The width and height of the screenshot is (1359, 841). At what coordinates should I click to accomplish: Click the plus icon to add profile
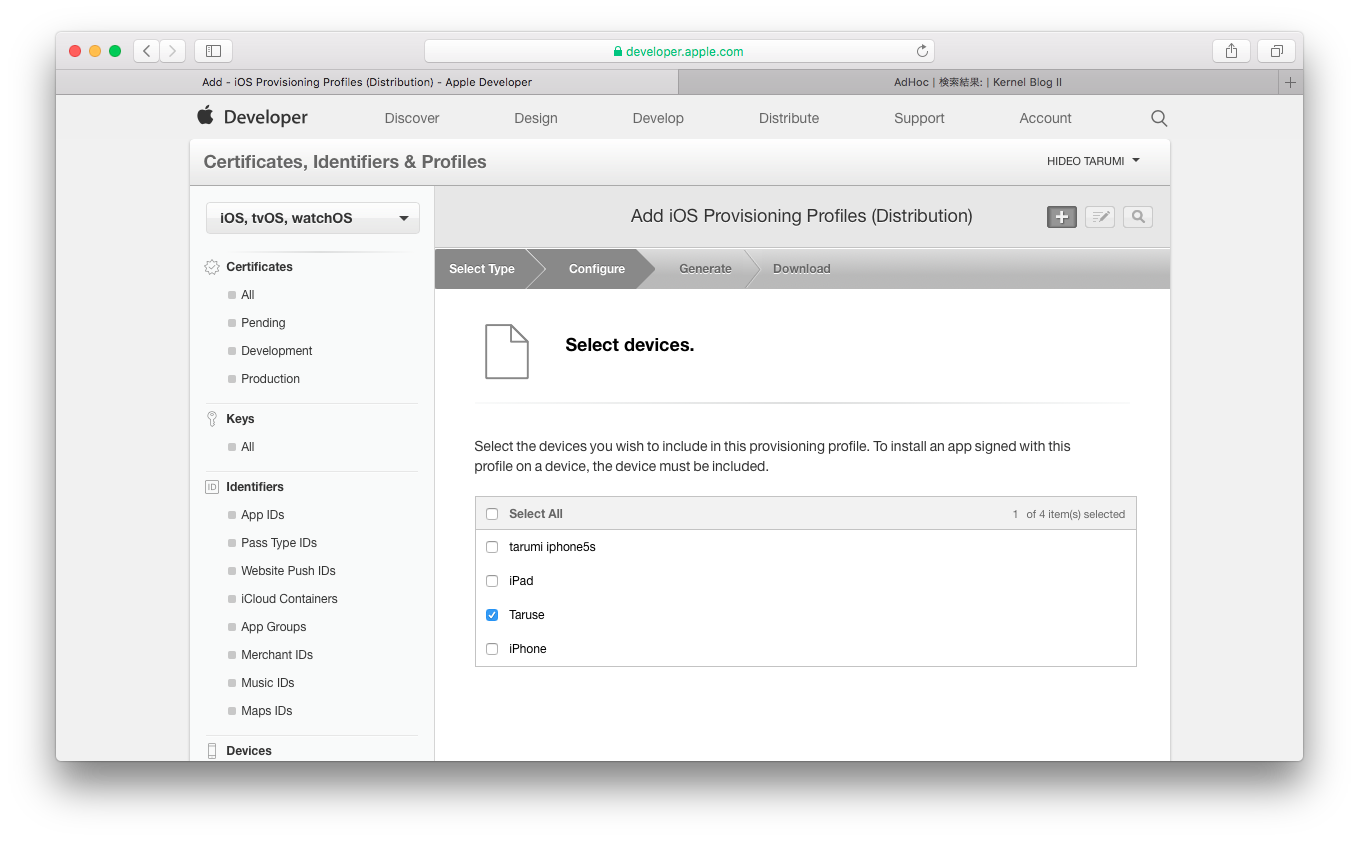[x=1061, y=217]
